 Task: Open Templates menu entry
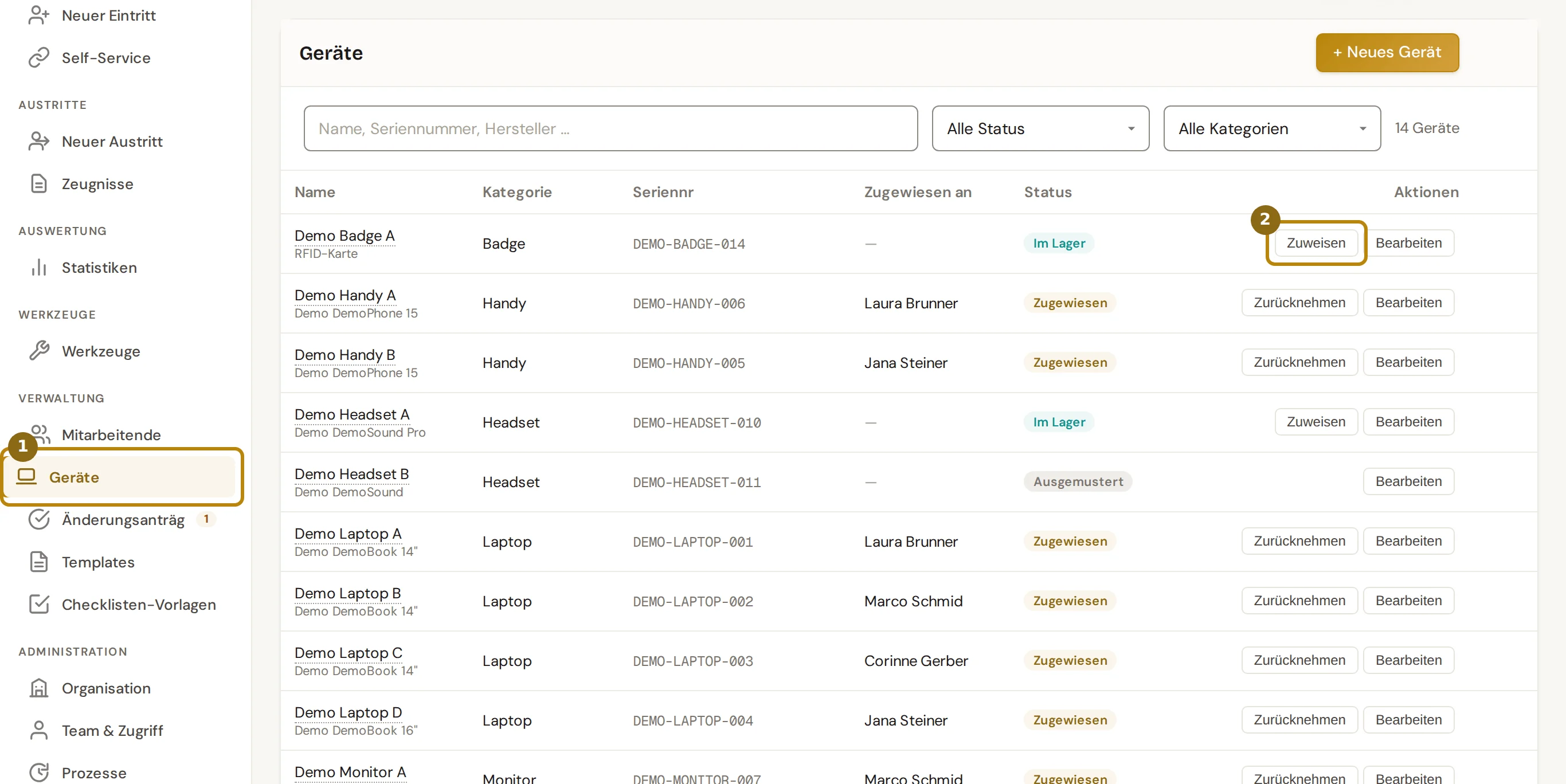(98, 562)
